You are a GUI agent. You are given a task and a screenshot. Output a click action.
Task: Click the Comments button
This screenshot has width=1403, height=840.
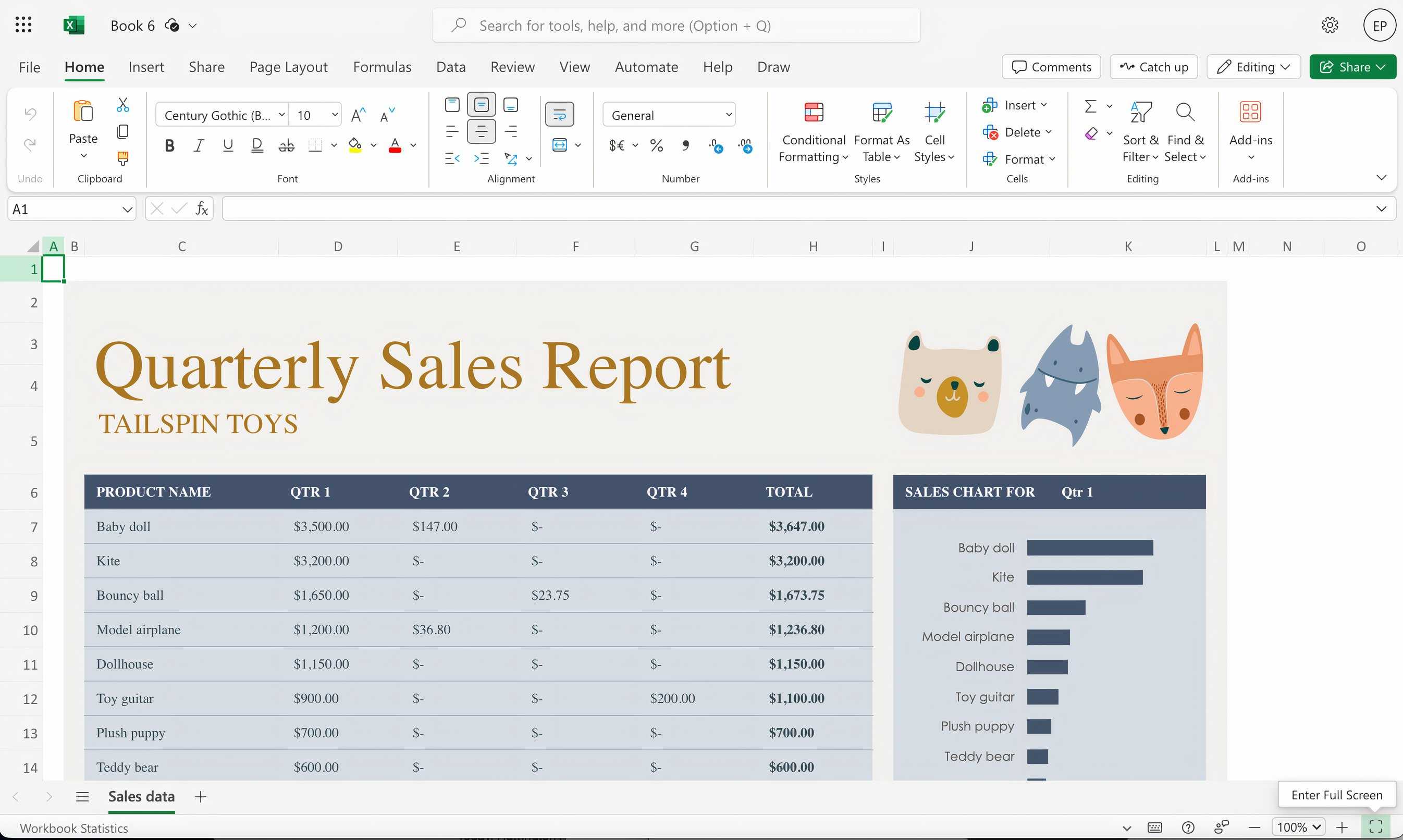1051,67
